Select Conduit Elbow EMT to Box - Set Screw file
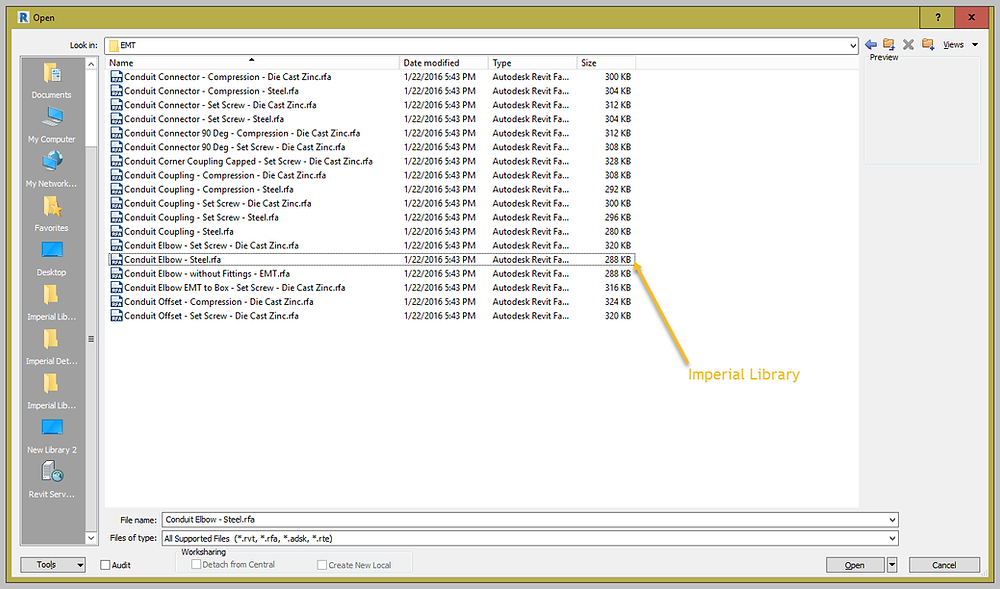 234,287
